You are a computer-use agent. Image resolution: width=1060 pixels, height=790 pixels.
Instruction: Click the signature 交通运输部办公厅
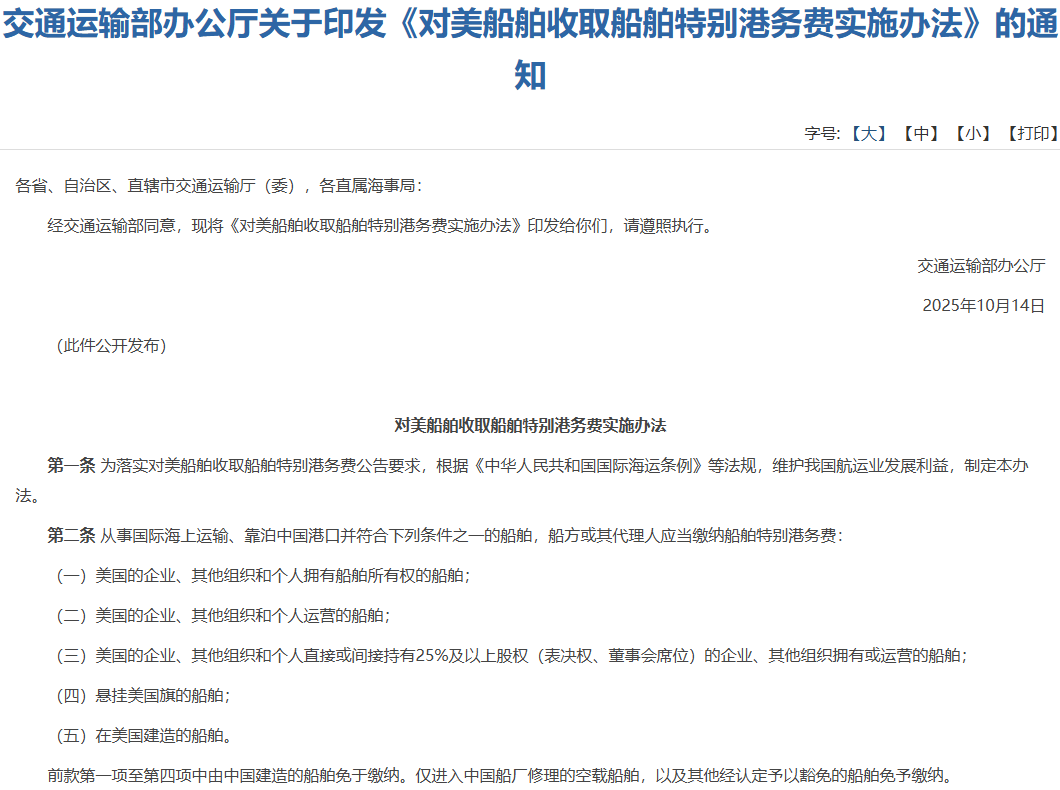pyautogui.click(x=980, y=265)
